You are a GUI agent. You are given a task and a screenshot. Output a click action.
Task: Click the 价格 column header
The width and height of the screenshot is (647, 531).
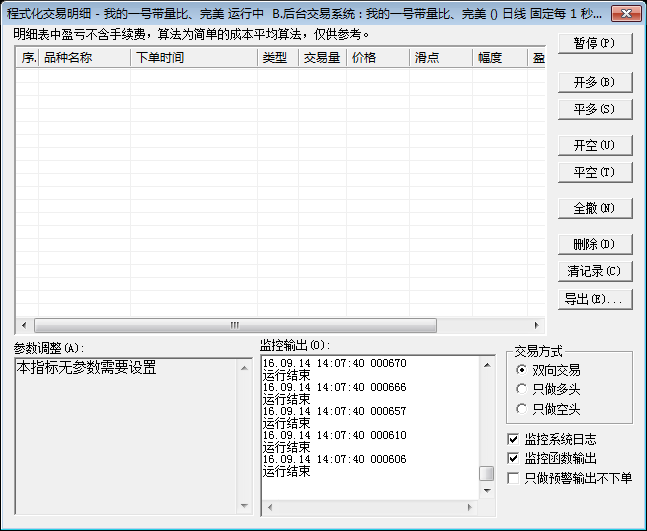pos(378,58)
